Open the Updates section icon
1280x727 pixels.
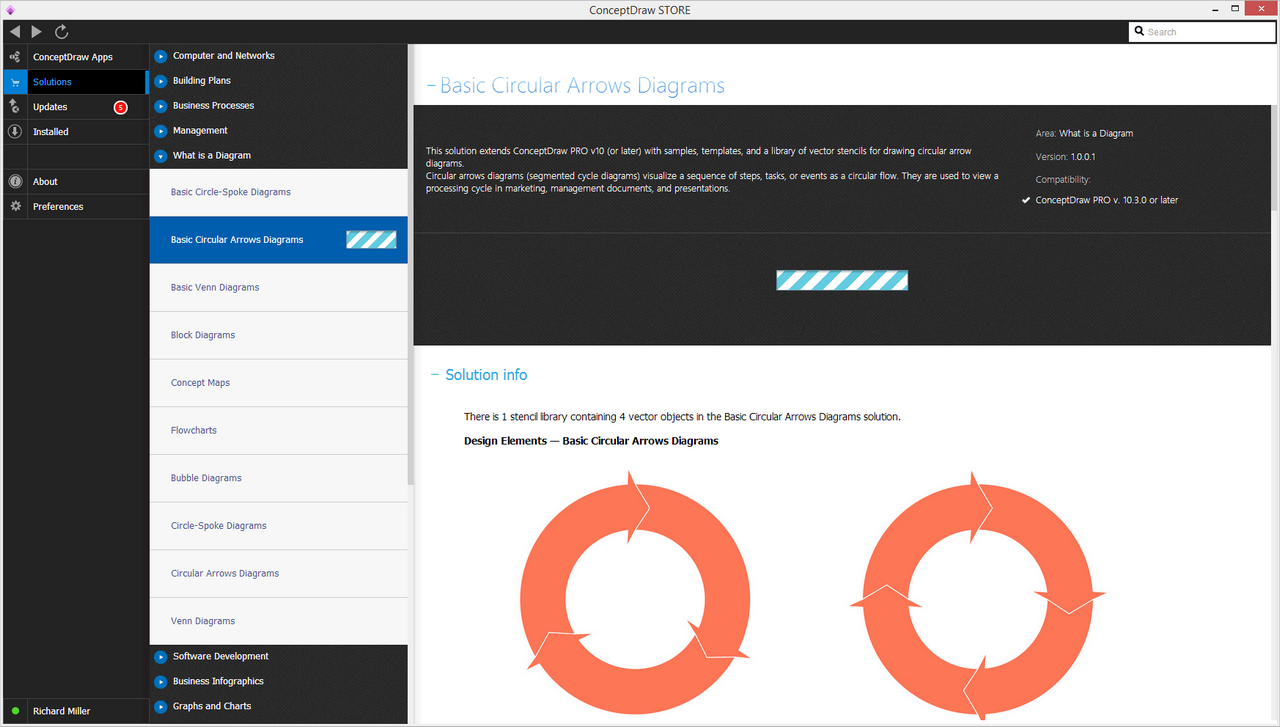15,107
